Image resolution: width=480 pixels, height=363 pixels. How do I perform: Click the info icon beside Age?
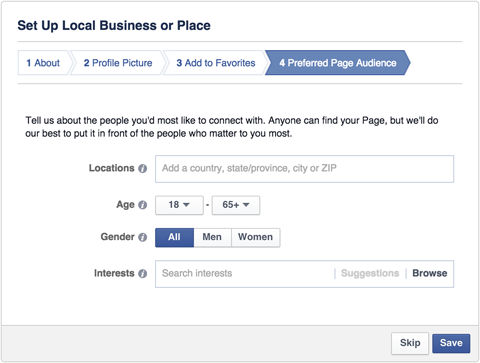coord(143,205)
